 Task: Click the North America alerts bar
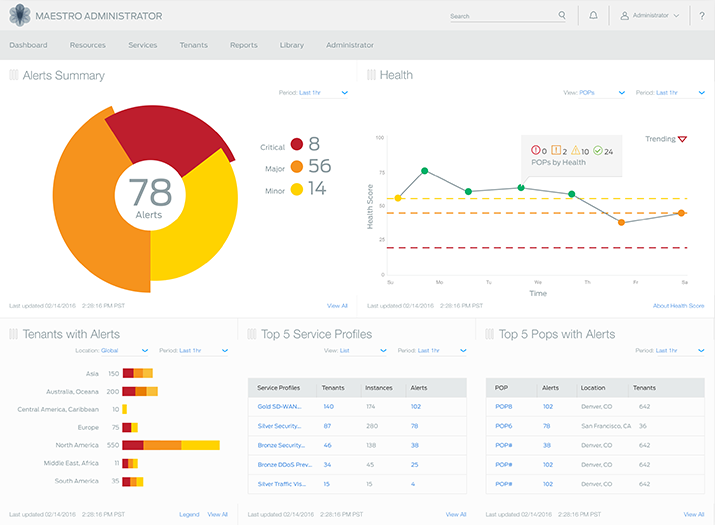tap(170, 444)
